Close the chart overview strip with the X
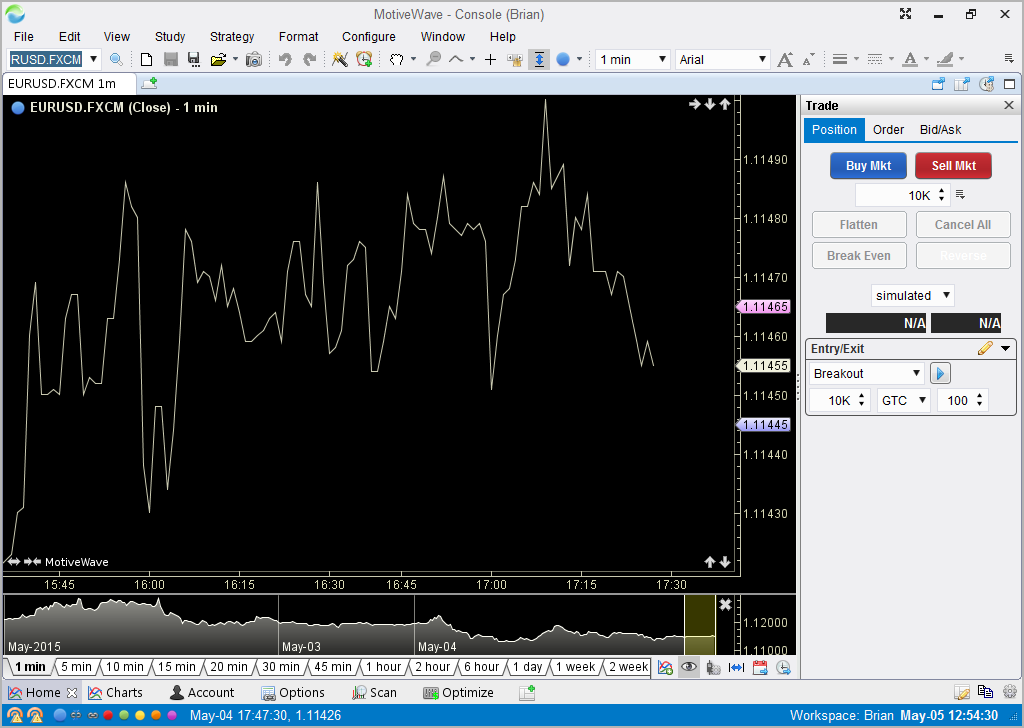This screenshot has height=728, width=1024. [725, 605]
